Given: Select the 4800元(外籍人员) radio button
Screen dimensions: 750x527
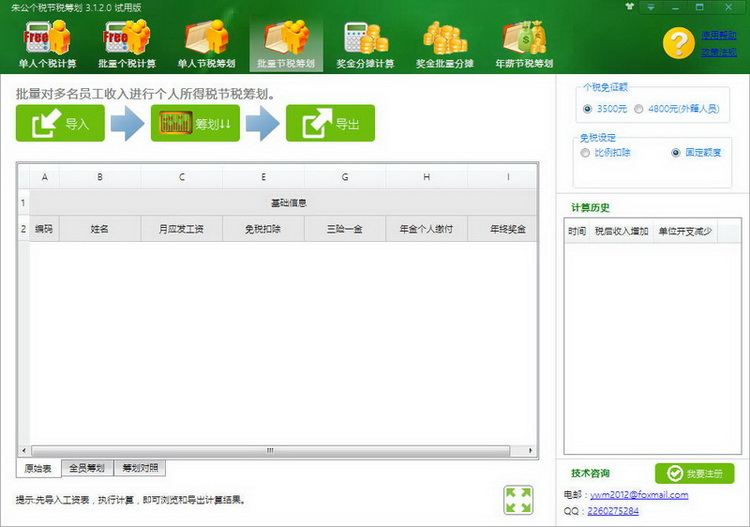Looking at the screenshot, I should point(639,109).
